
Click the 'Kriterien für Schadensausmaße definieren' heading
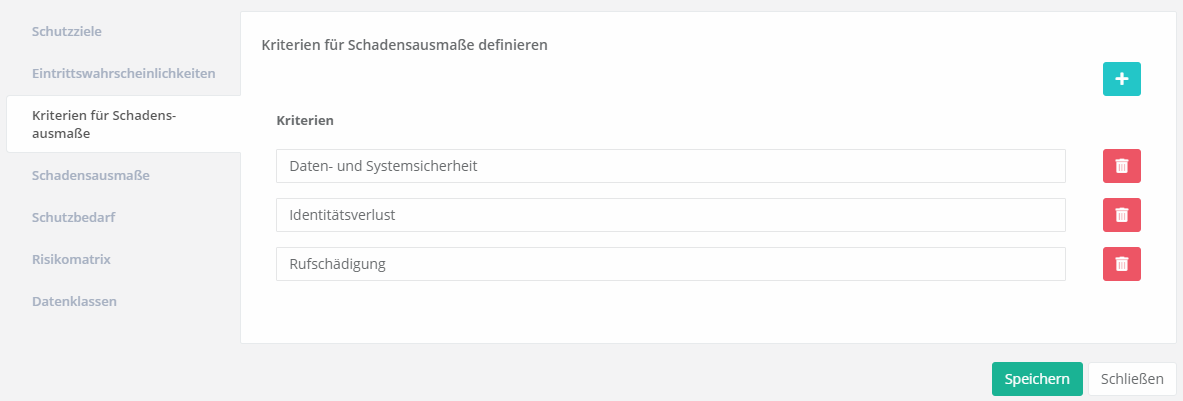404,45
